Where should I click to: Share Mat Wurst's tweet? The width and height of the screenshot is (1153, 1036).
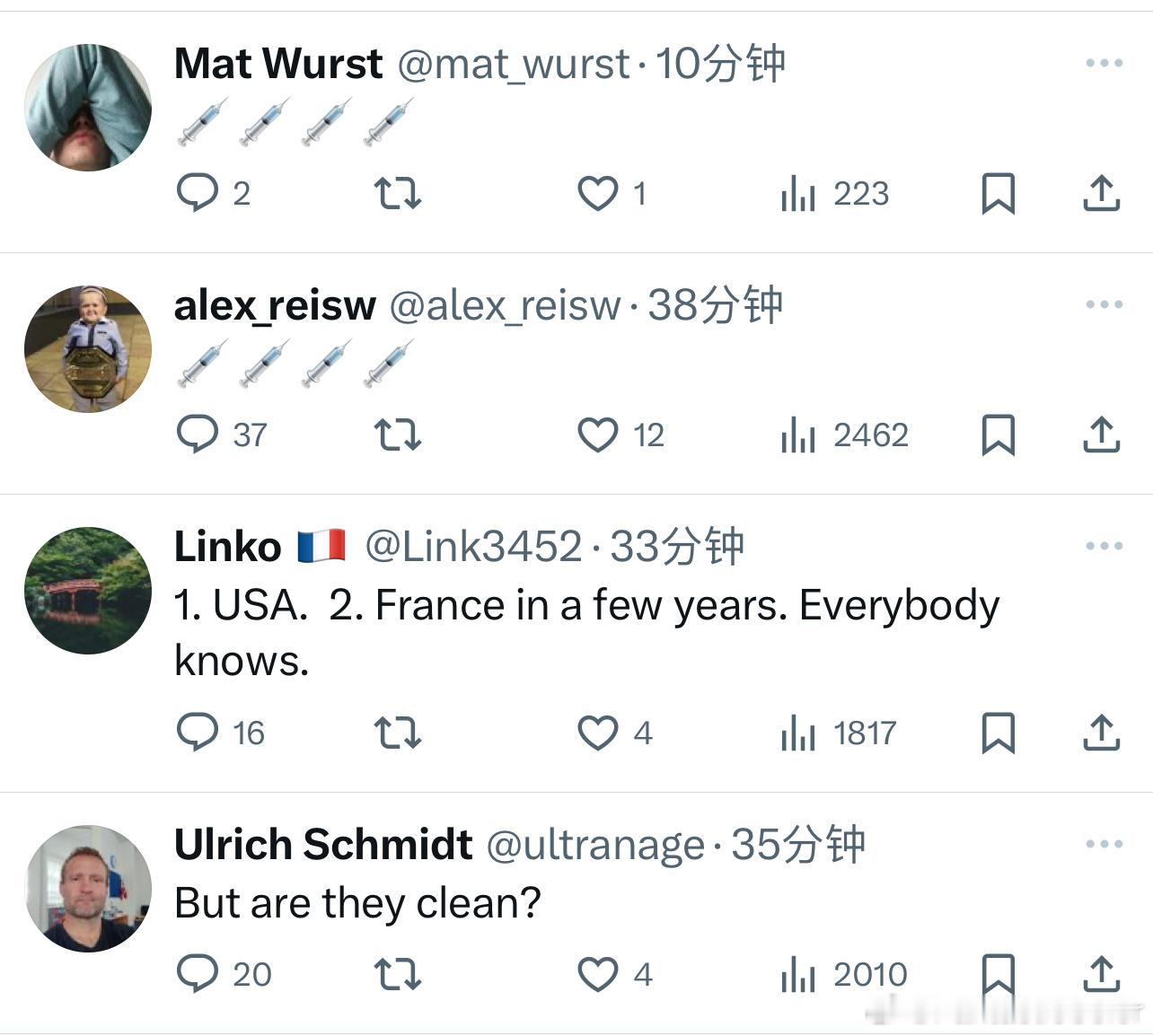pyautogui.click(x=1101, y=193)
